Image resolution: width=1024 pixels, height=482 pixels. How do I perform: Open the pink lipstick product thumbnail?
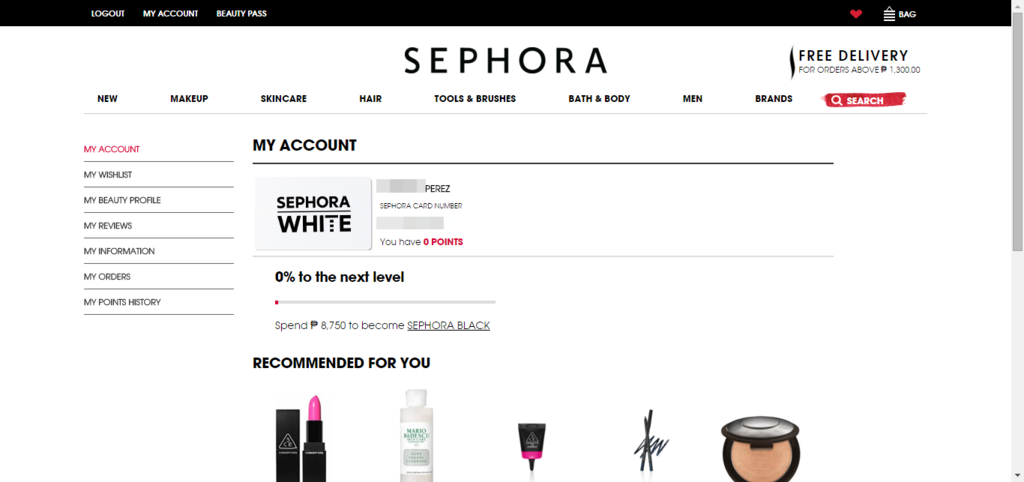coord(300,438)
